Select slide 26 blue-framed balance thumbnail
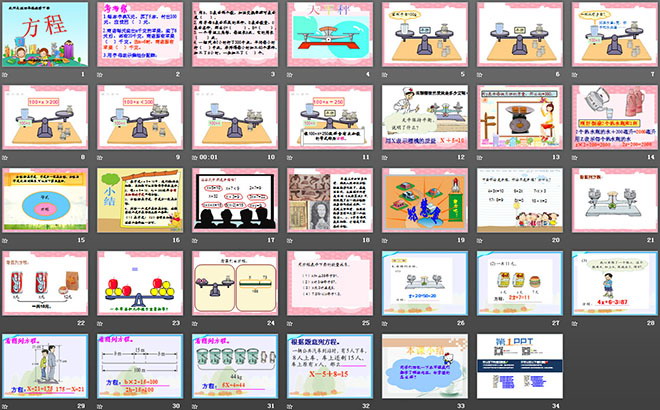The height and width of the screenshot is (410, 660). point(425,283)
